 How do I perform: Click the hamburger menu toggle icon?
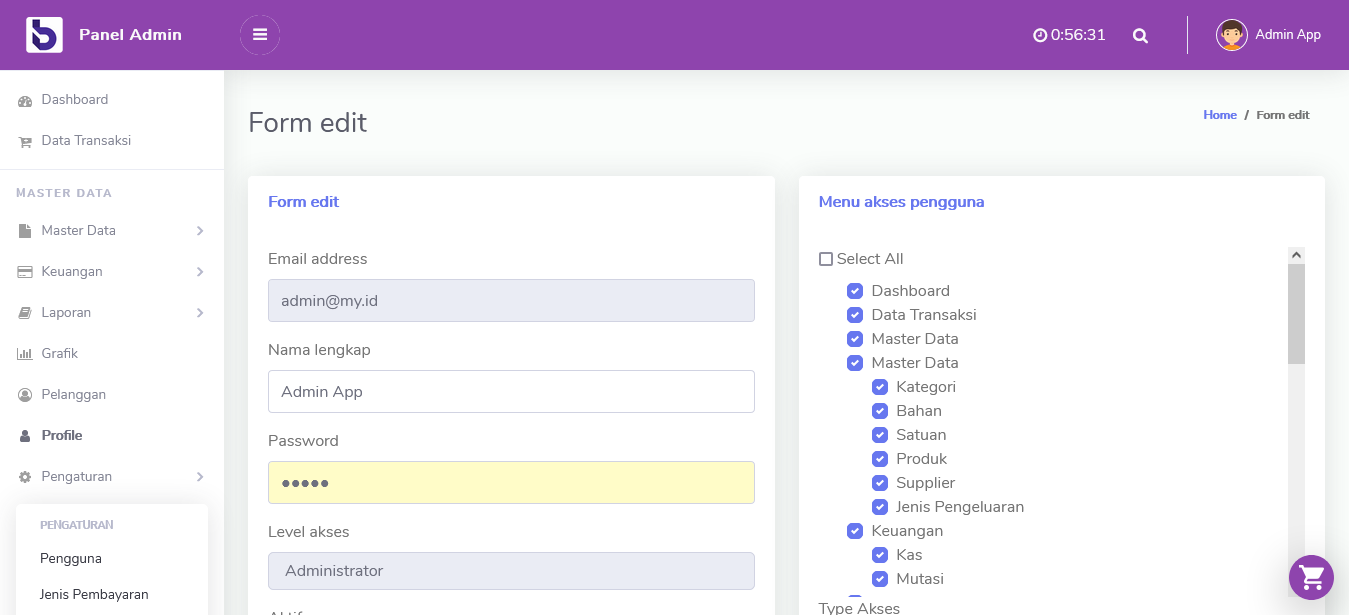(260, 35)
